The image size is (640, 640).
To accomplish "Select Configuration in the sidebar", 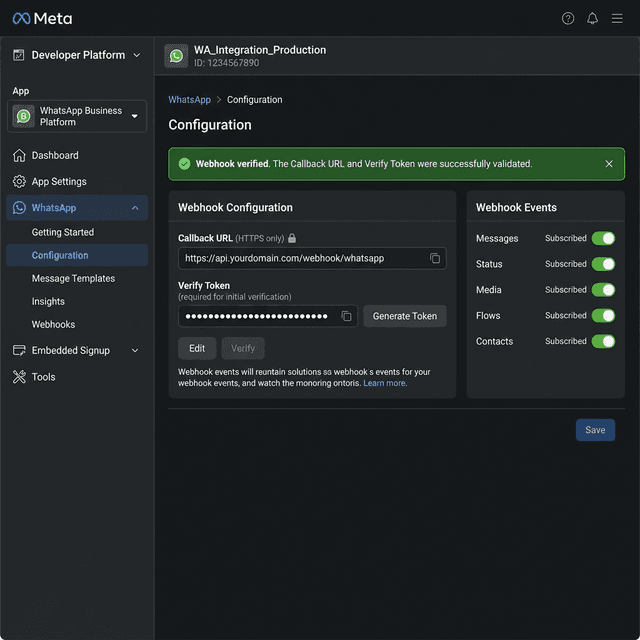I will tap(77, 255).
